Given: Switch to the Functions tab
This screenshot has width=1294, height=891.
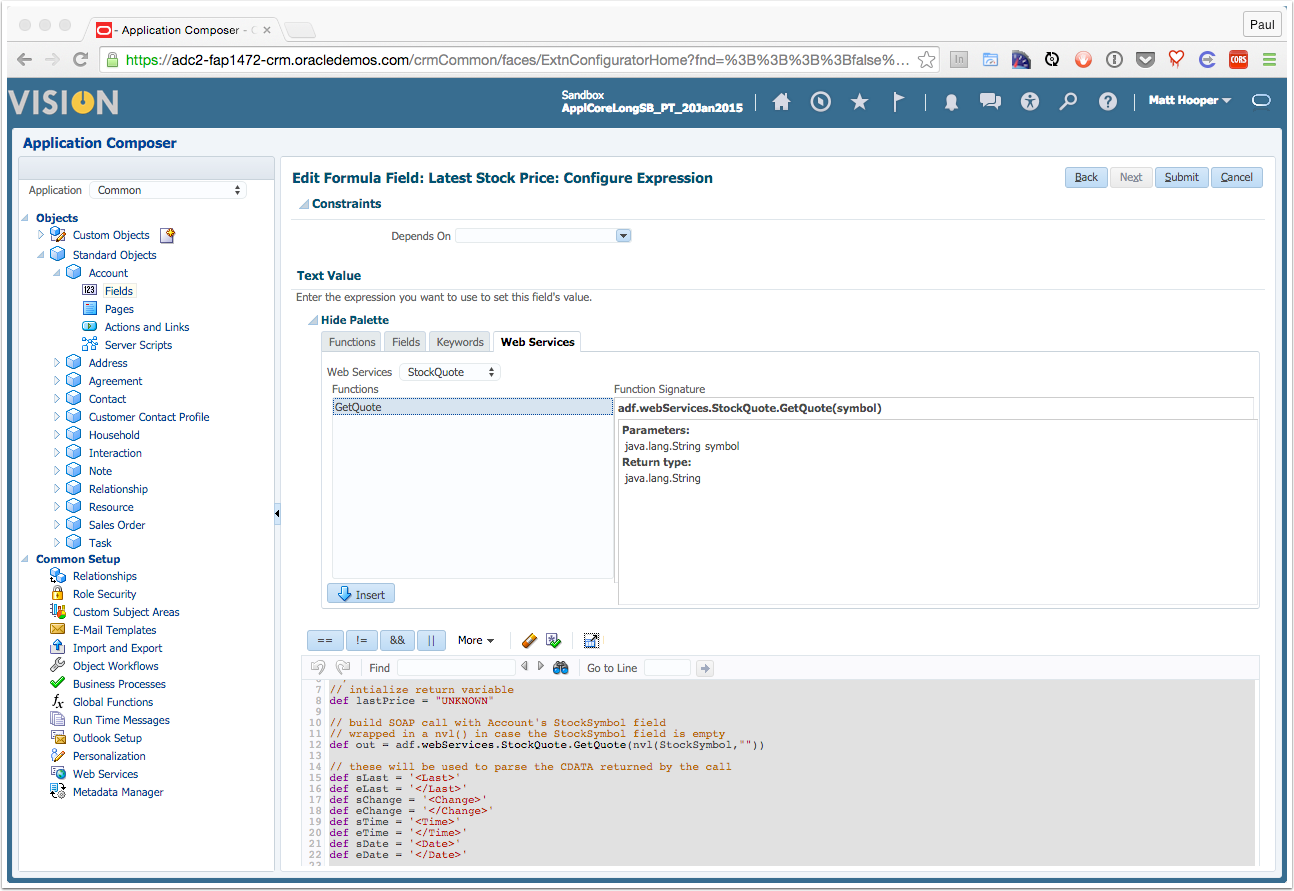Looking at the screenshot, I should coord(352,342).
